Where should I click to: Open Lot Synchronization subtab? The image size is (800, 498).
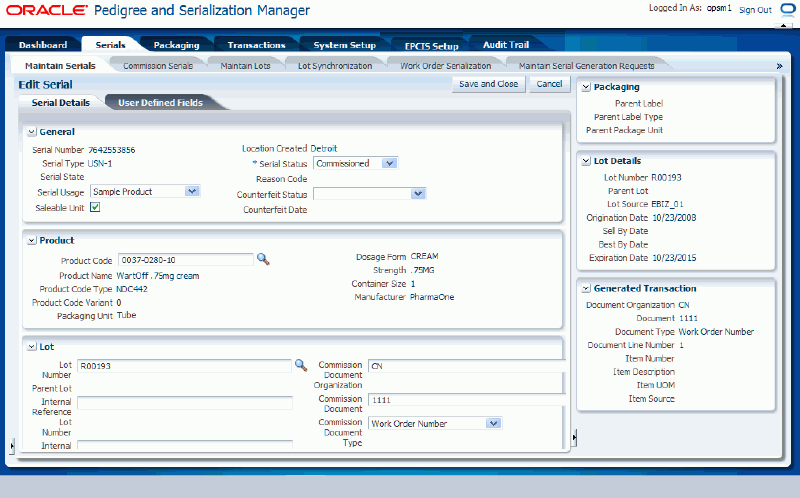coord(335,66)
